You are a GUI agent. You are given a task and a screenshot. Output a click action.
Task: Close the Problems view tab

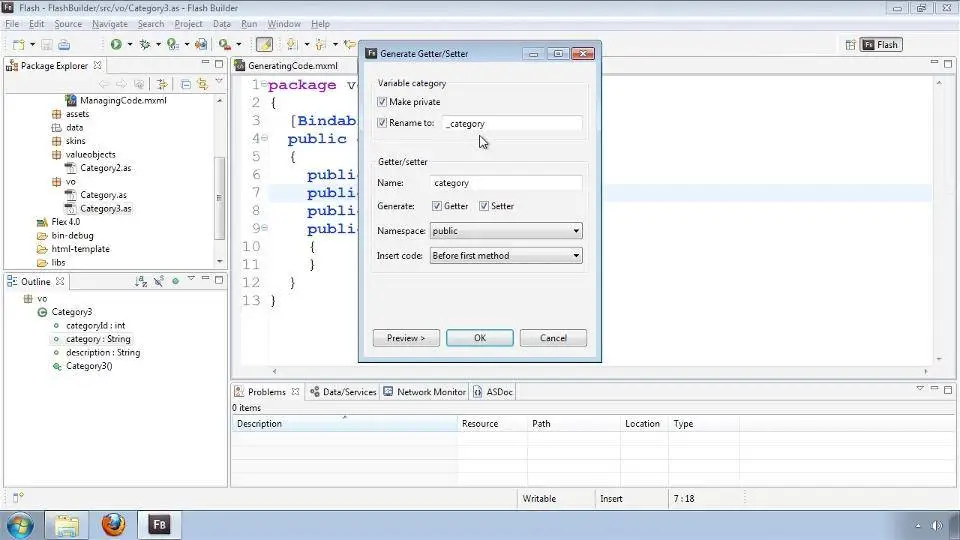pos(296,391)
